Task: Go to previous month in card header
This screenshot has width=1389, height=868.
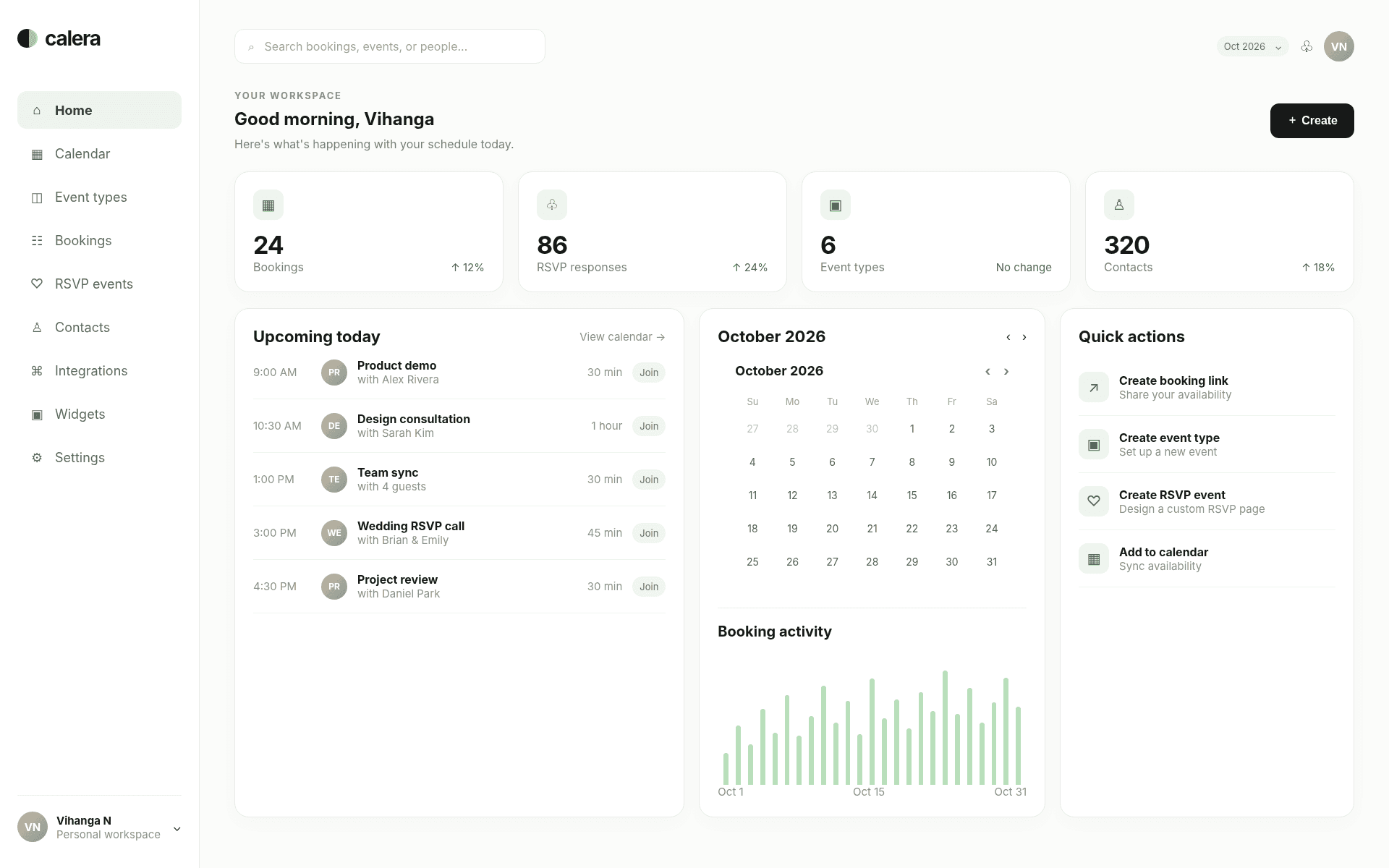Action: tap(1008, 337)
